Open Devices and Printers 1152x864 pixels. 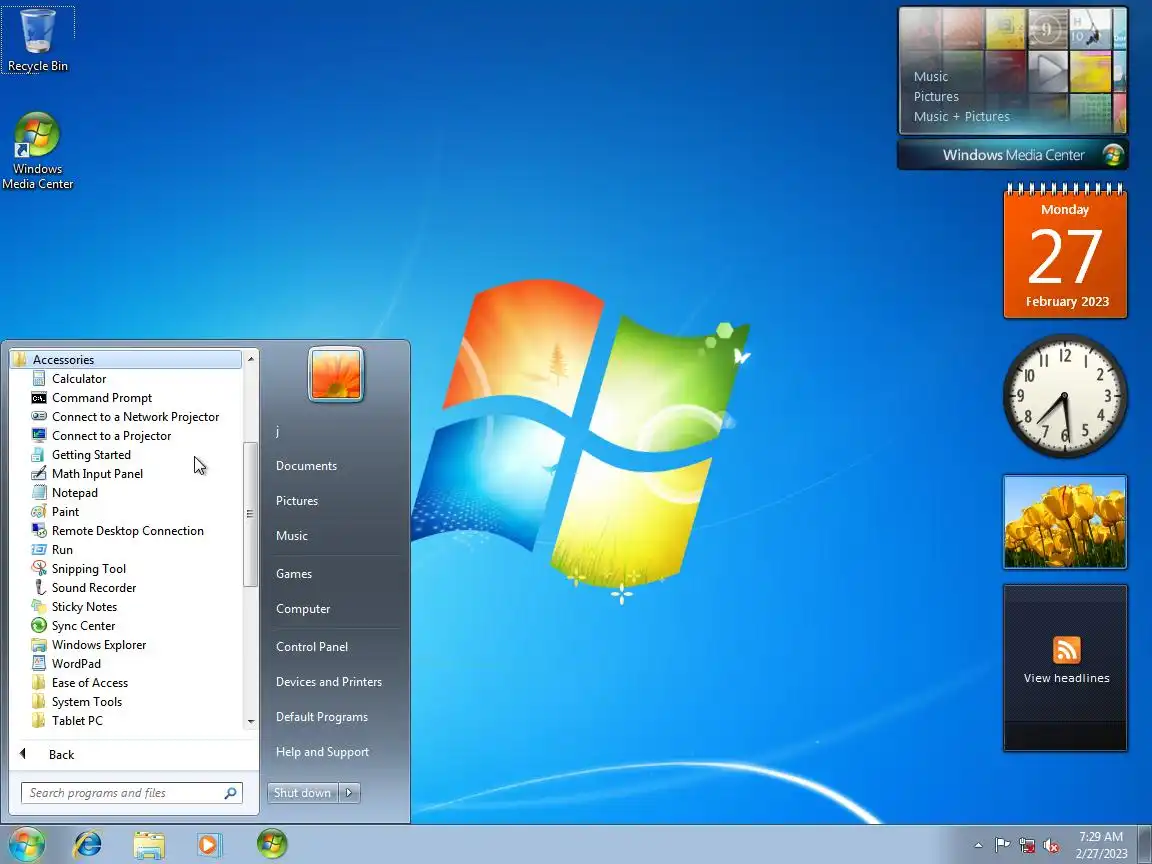328,682
